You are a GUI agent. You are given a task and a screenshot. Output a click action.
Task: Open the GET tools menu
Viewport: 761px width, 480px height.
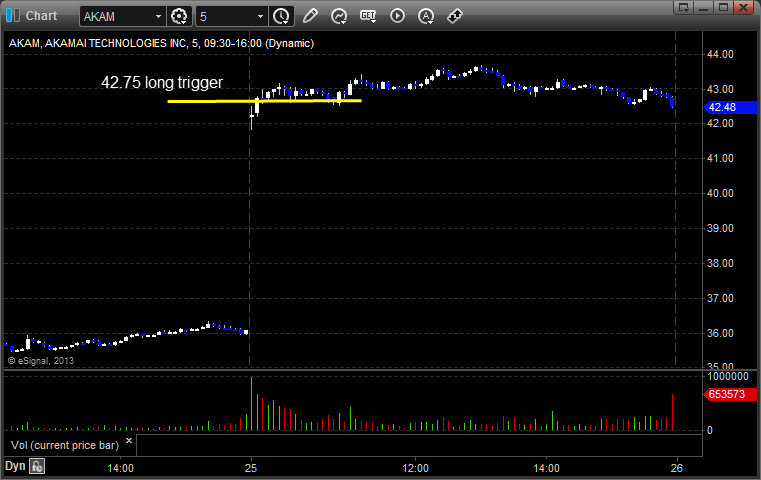pyautogui.click(x=368, y=16)
